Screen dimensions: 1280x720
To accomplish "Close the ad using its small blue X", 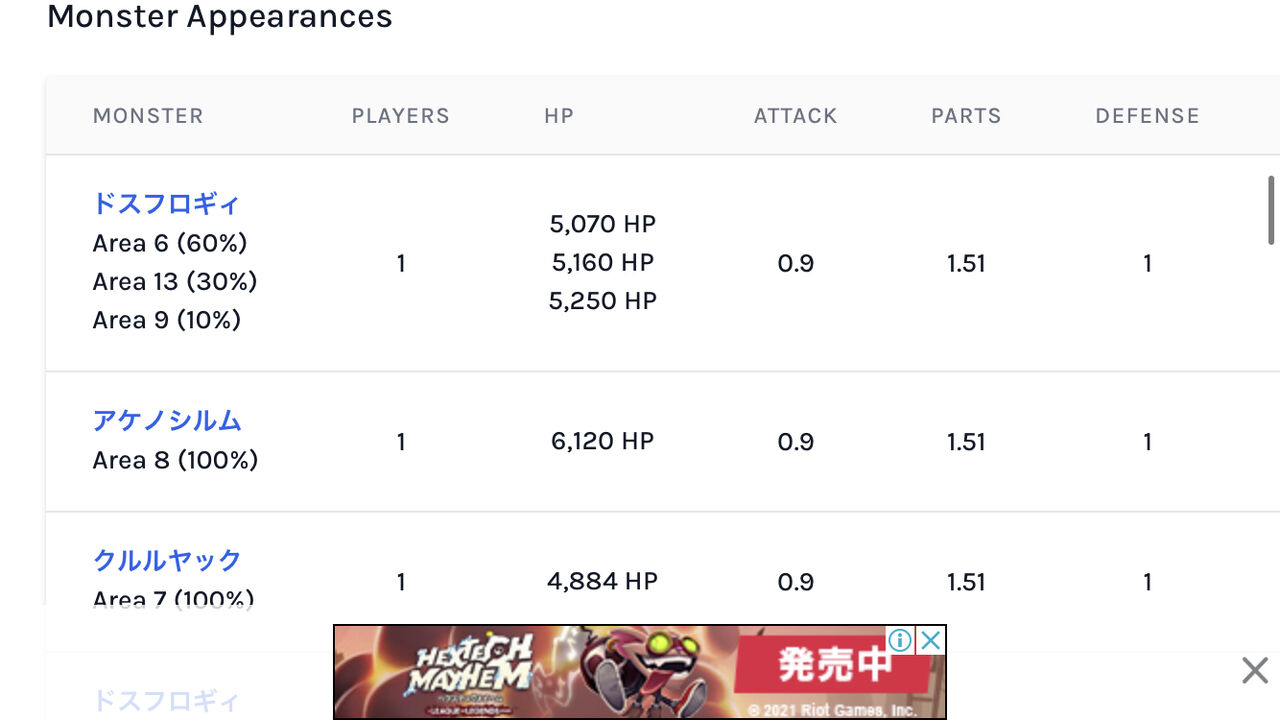I will click(x=930, y=640).
